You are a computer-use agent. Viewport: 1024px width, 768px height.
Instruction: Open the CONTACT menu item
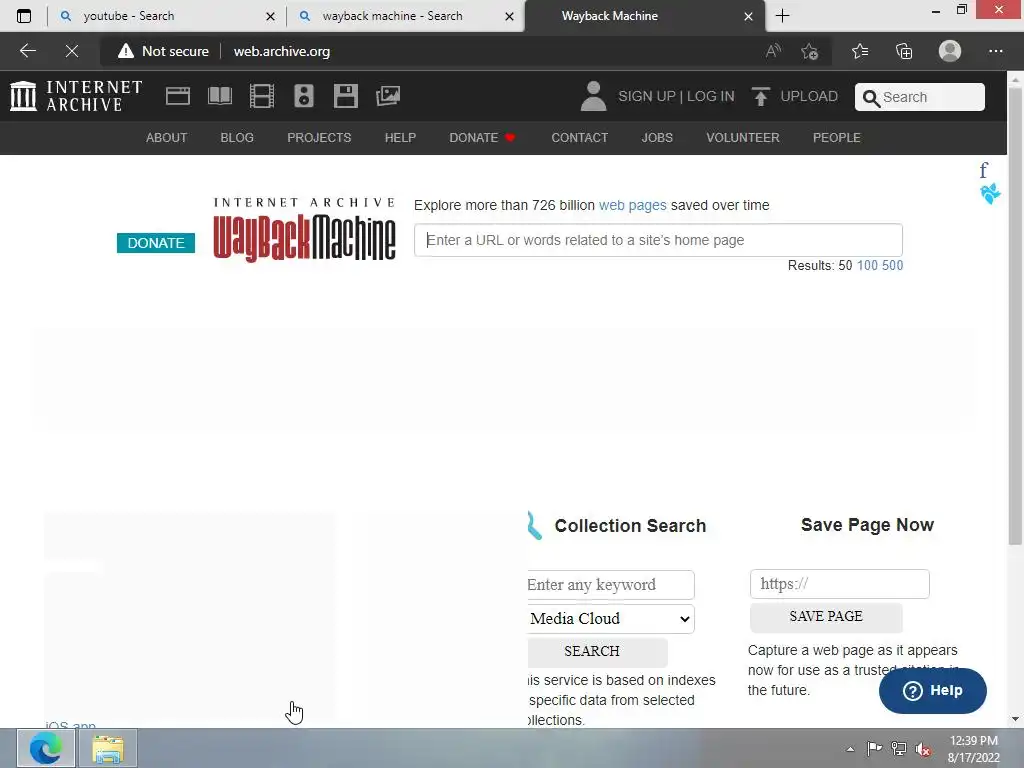[579, 138]
